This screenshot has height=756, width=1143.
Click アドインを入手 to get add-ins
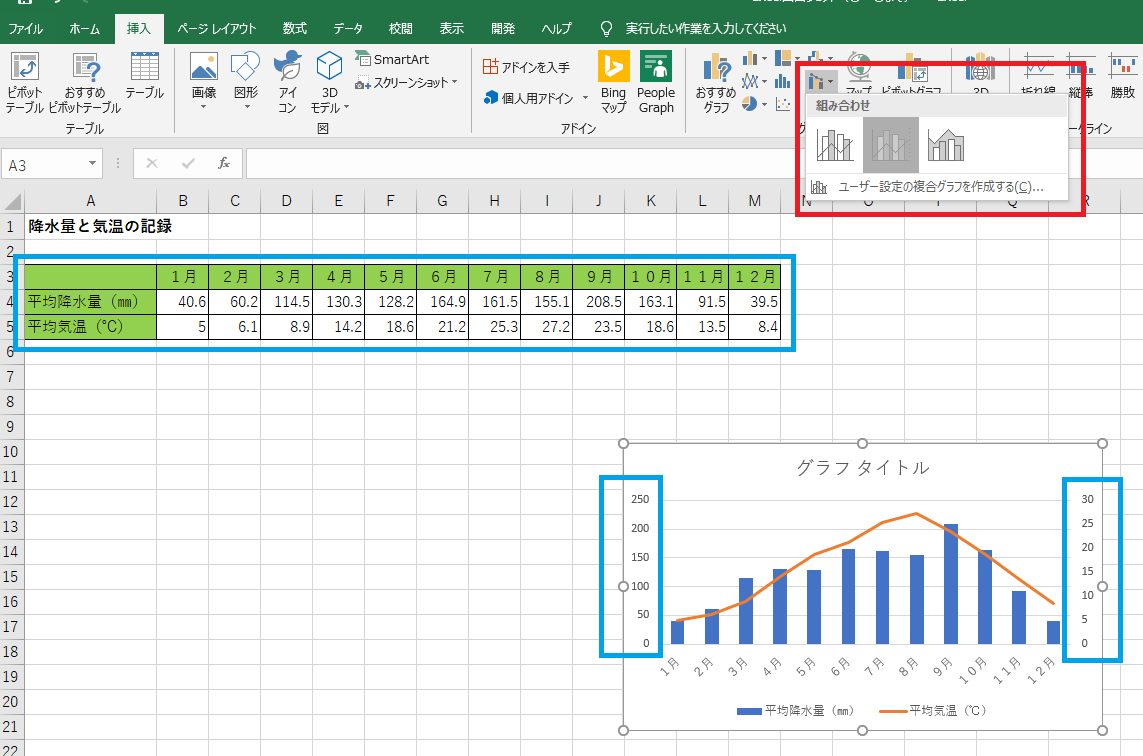(x=526, y=67)
